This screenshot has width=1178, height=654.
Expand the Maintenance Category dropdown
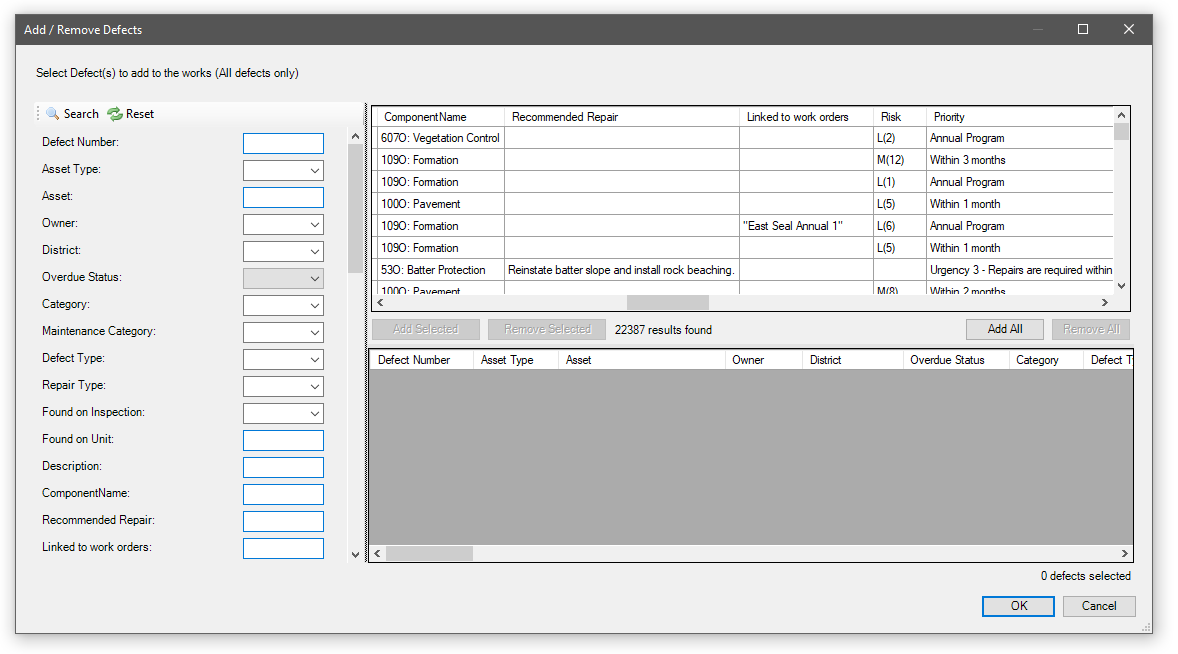coord(315,333)
